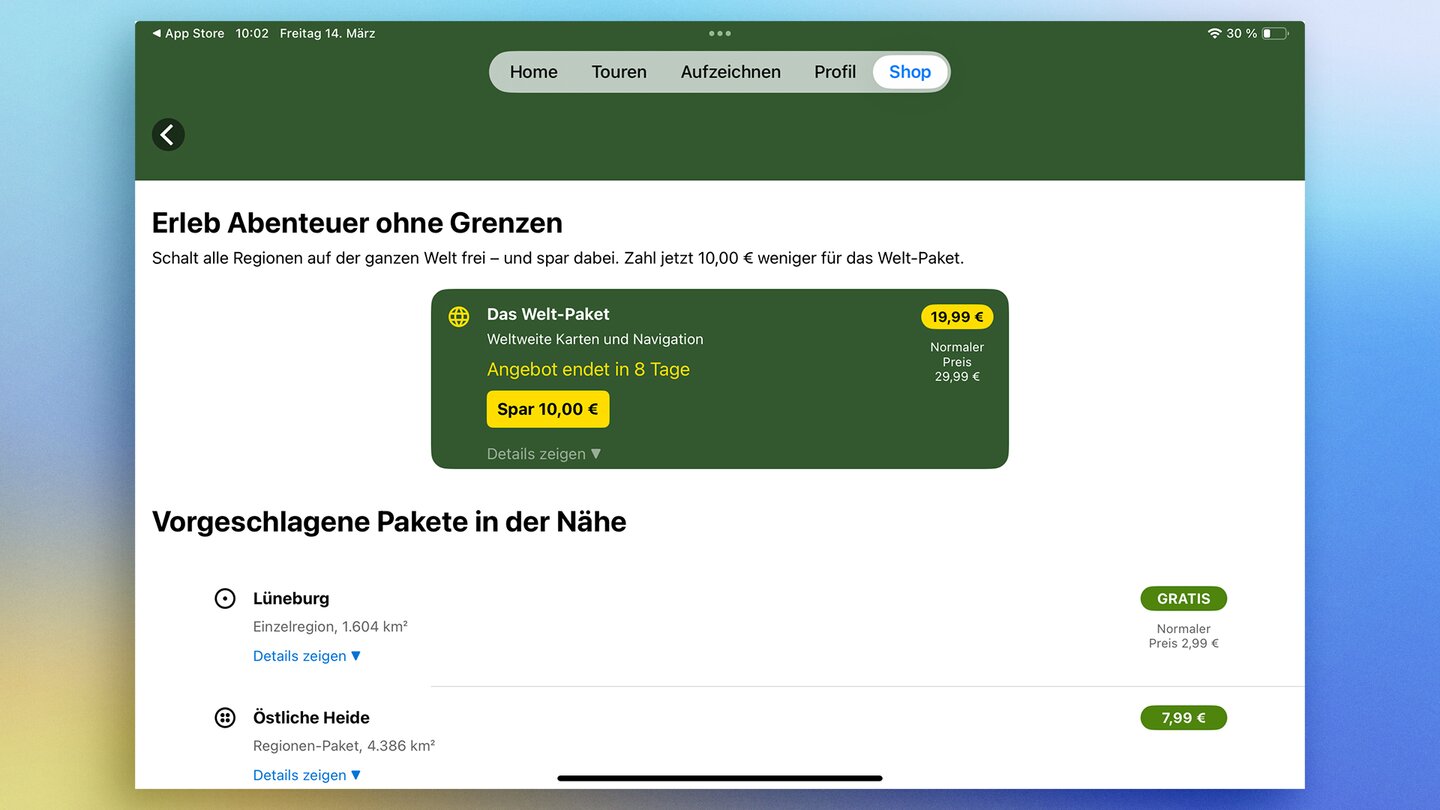Switch to the Home tab

click(533, 72)
